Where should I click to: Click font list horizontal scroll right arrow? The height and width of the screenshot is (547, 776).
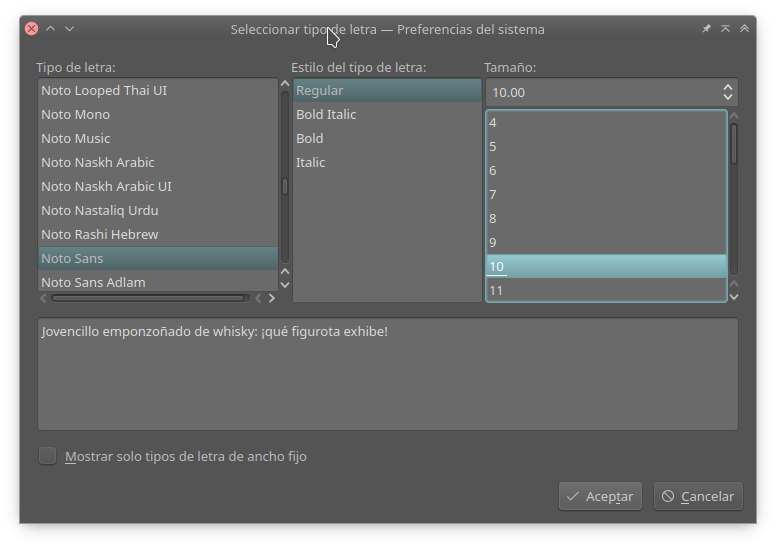[271, 298]
